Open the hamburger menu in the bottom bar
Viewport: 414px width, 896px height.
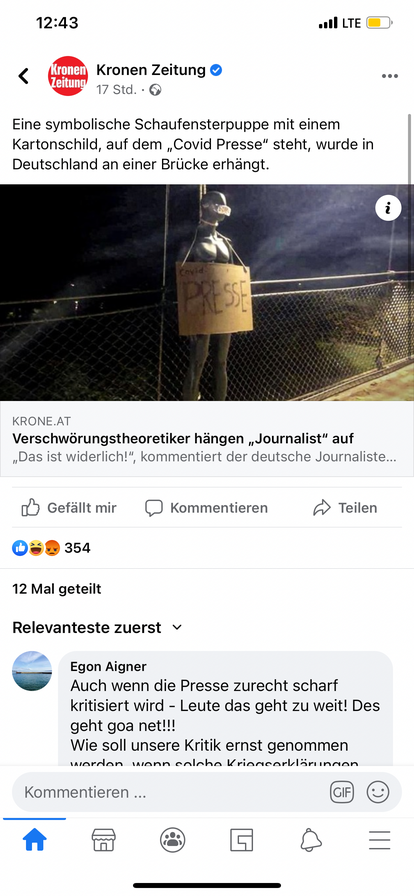pyautogui.click(x=379, y=840)
